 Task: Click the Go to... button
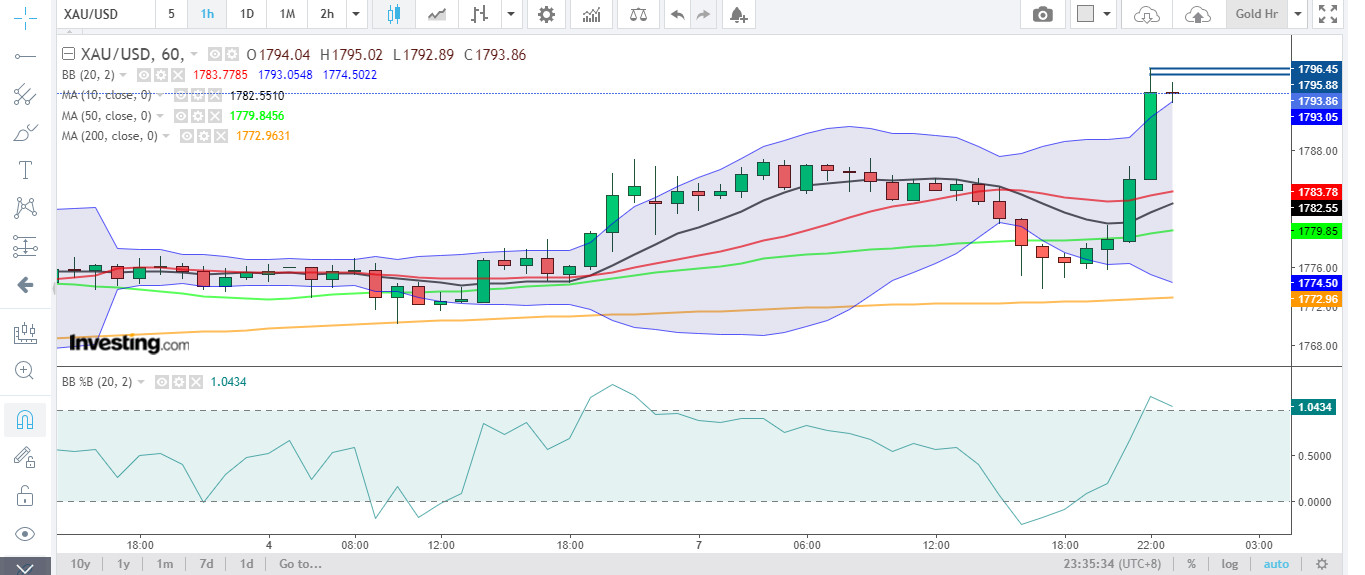click(300, 564)
